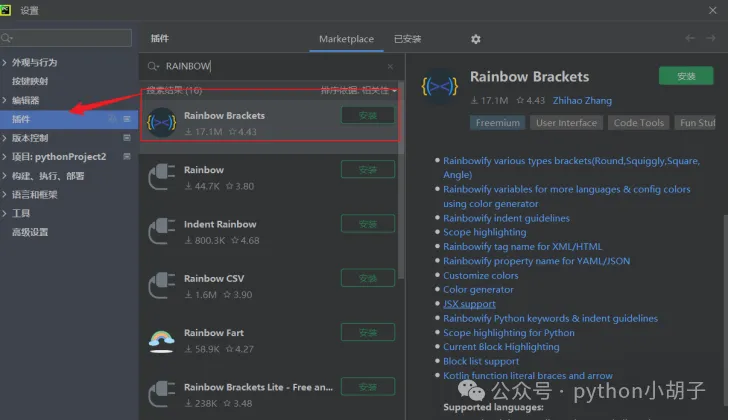
Task: Select 高级设置 in settings tree
Action: (x=30, y=232)
